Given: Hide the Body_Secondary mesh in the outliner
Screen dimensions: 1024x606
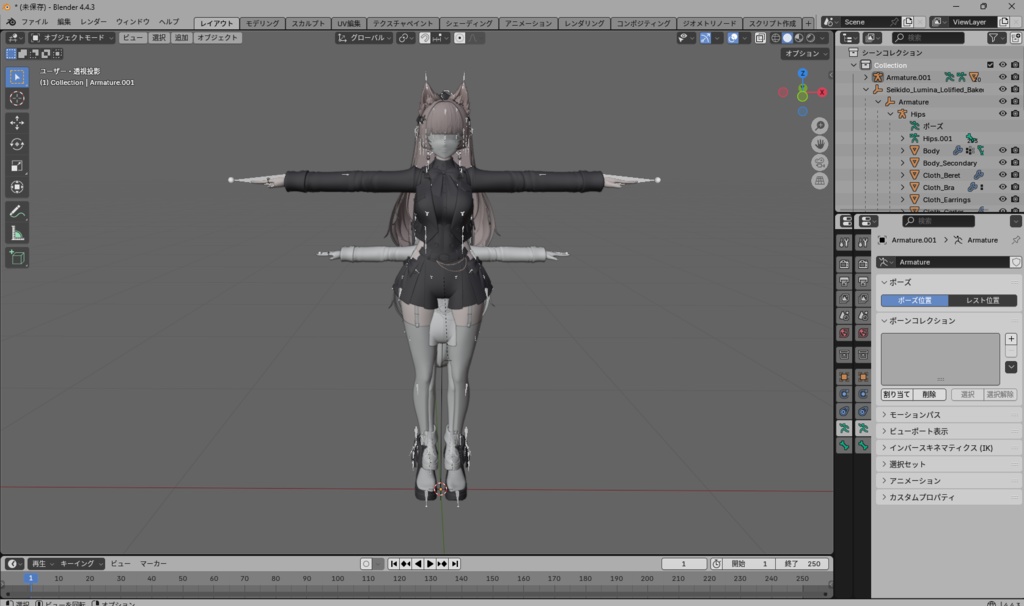Looking at the screenshot, I should pos(1003,163).
